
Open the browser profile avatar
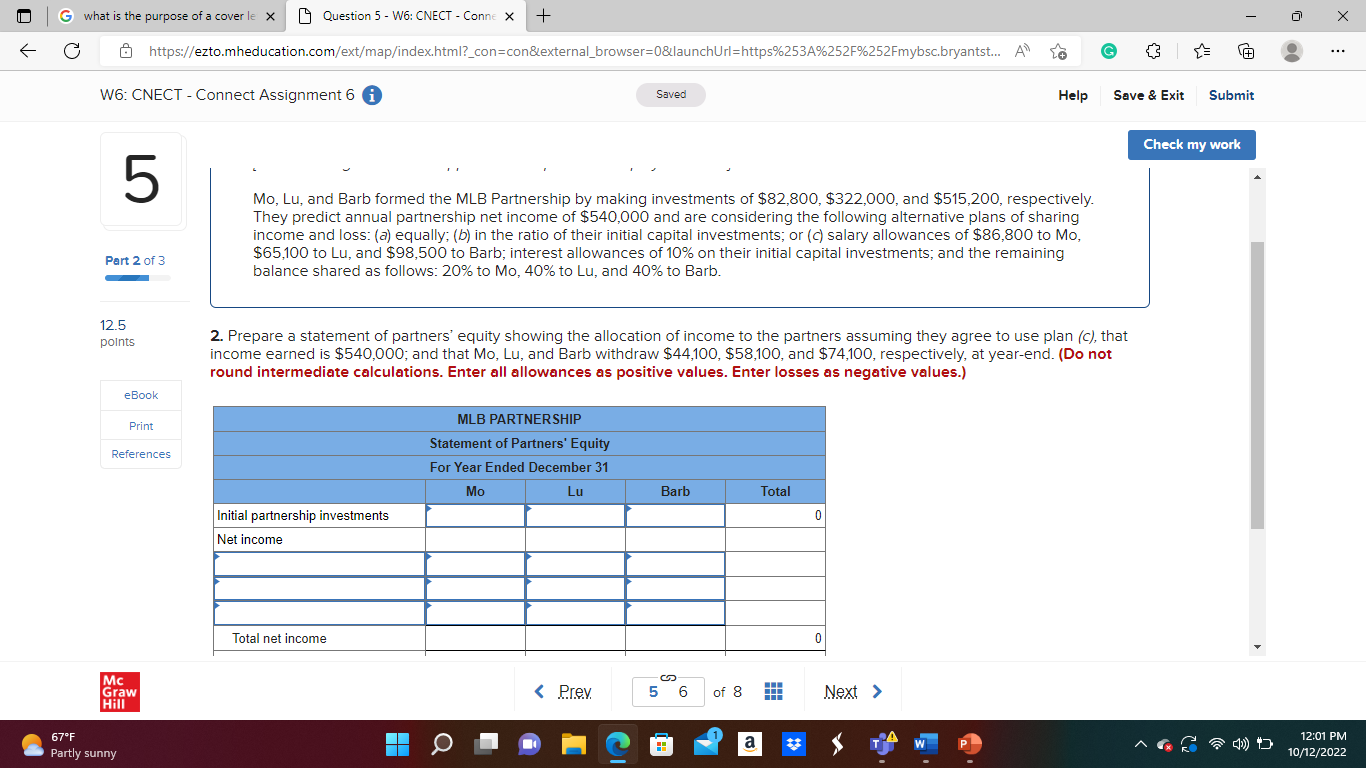point(1290,49)
